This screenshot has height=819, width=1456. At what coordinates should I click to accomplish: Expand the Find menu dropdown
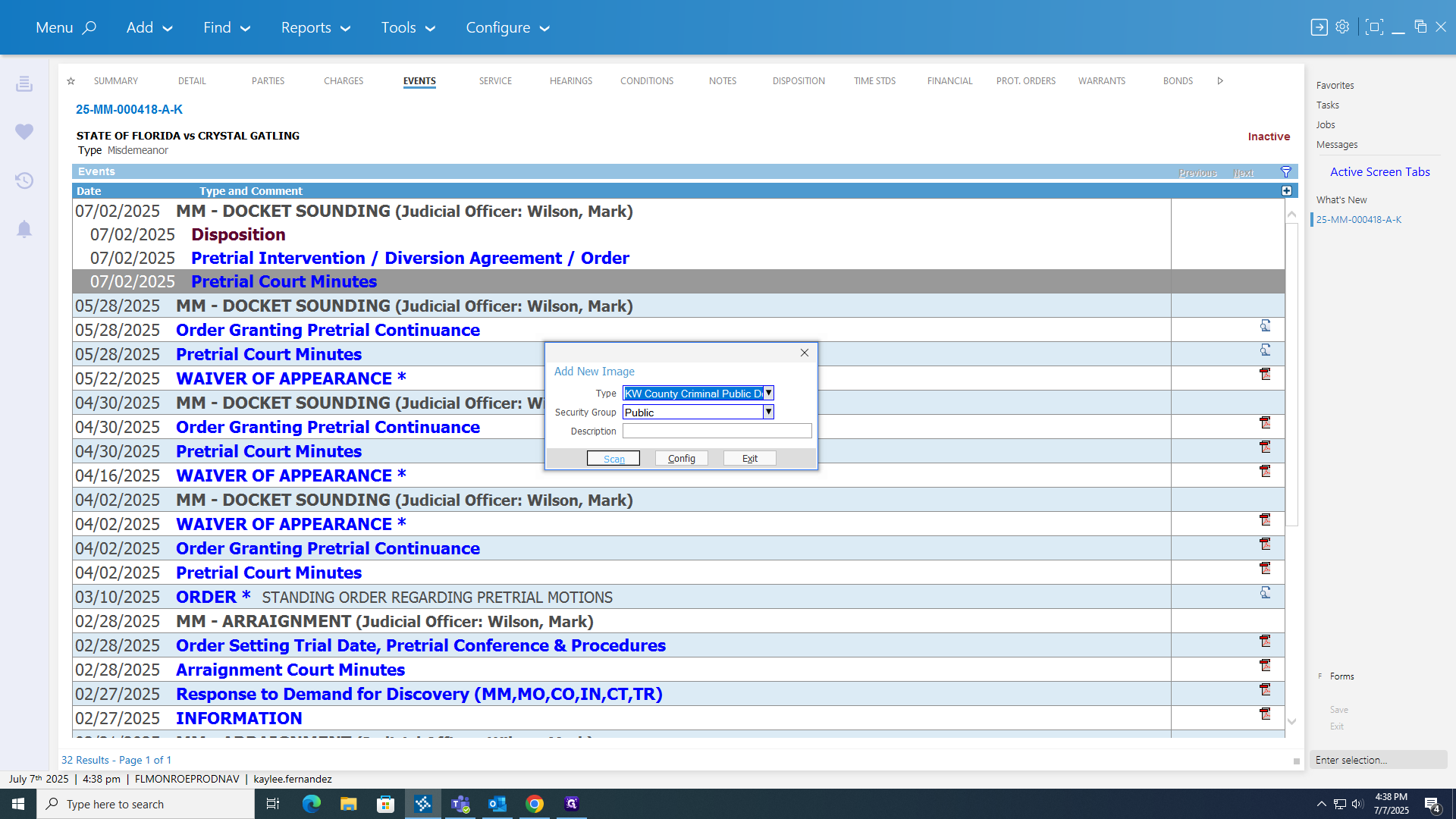point(227,27)
